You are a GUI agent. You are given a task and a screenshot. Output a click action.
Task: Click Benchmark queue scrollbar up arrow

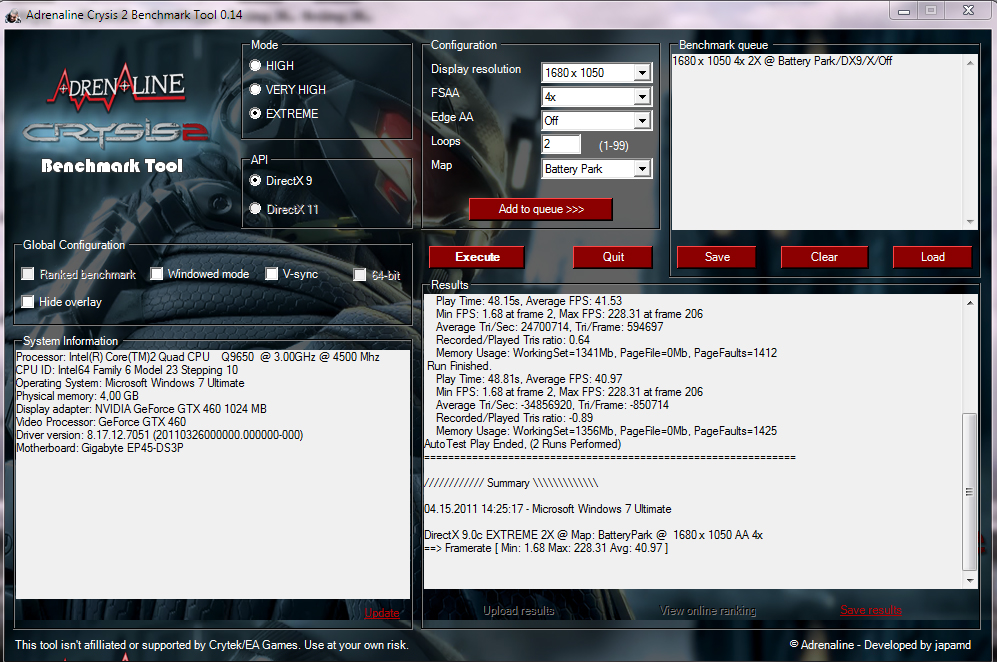(x=970, y=62)
